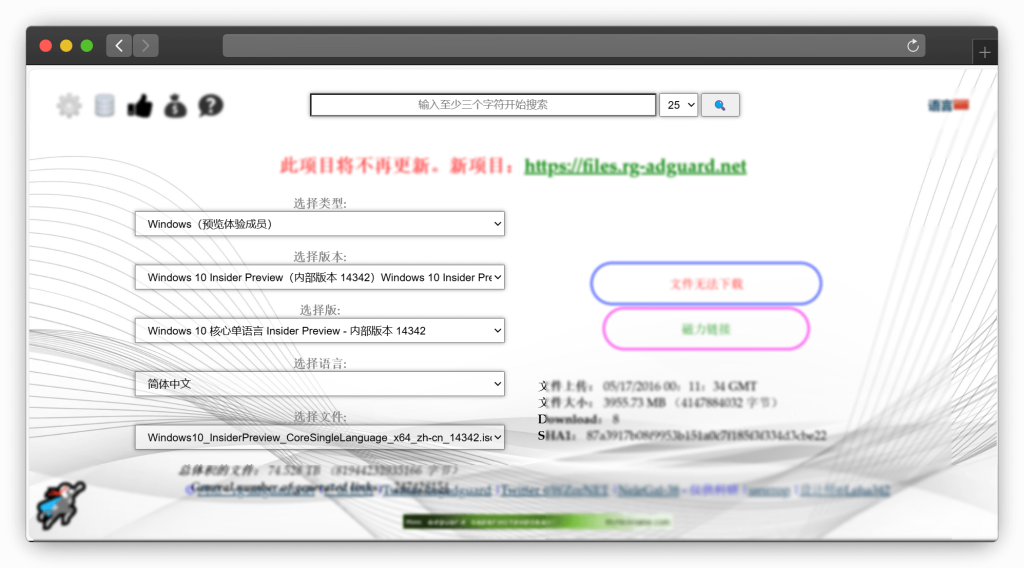
Task: Open the 选择文件 dropdown with the ISO filename
Action: tap(320, 437)
